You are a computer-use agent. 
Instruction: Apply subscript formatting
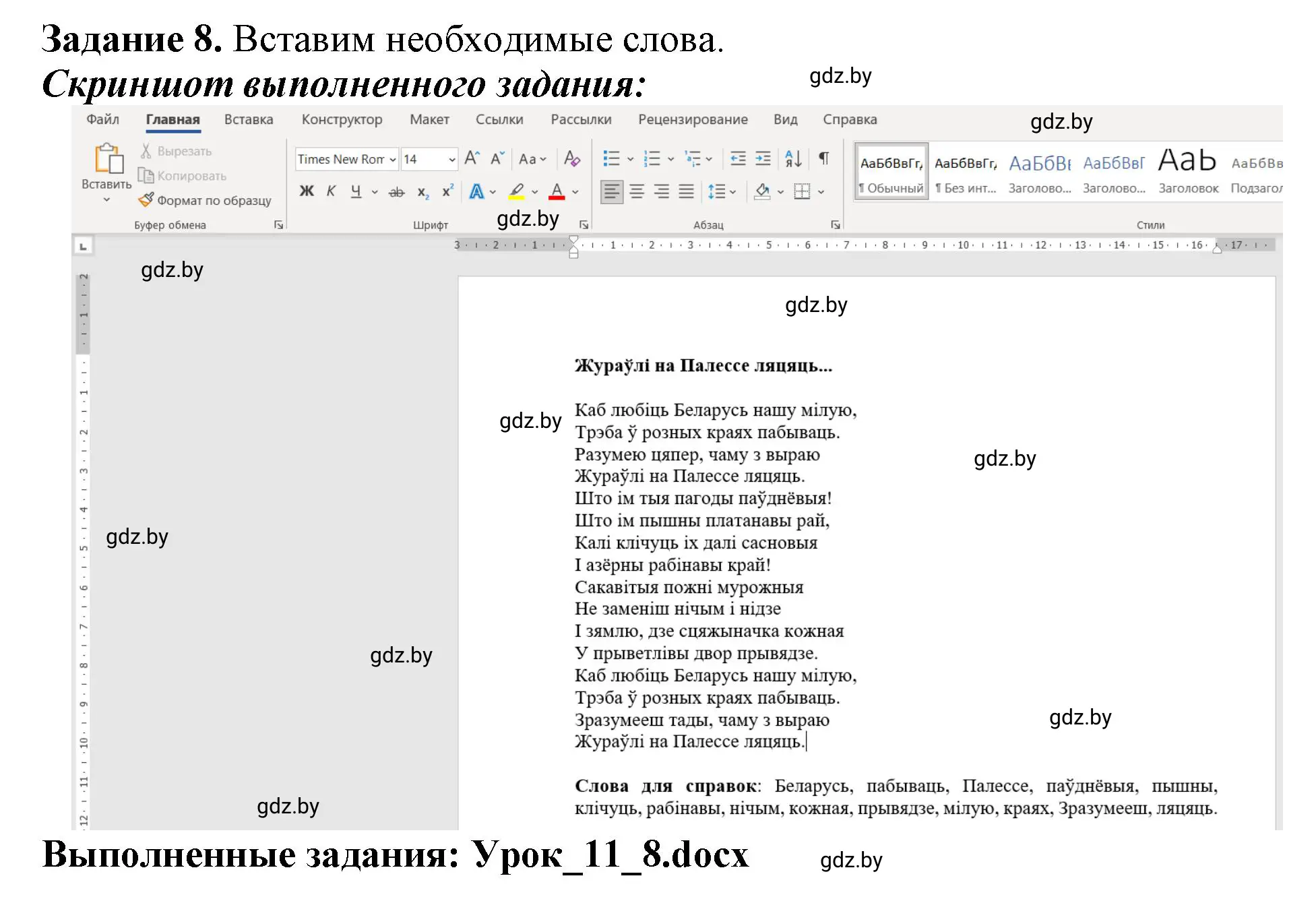[422, 192]
